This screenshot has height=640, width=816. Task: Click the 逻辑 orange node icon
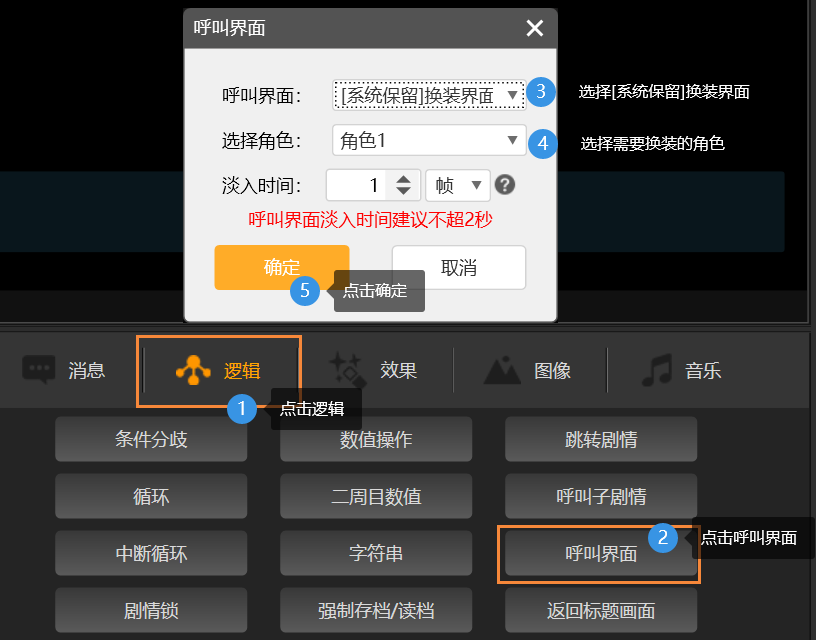192,370
